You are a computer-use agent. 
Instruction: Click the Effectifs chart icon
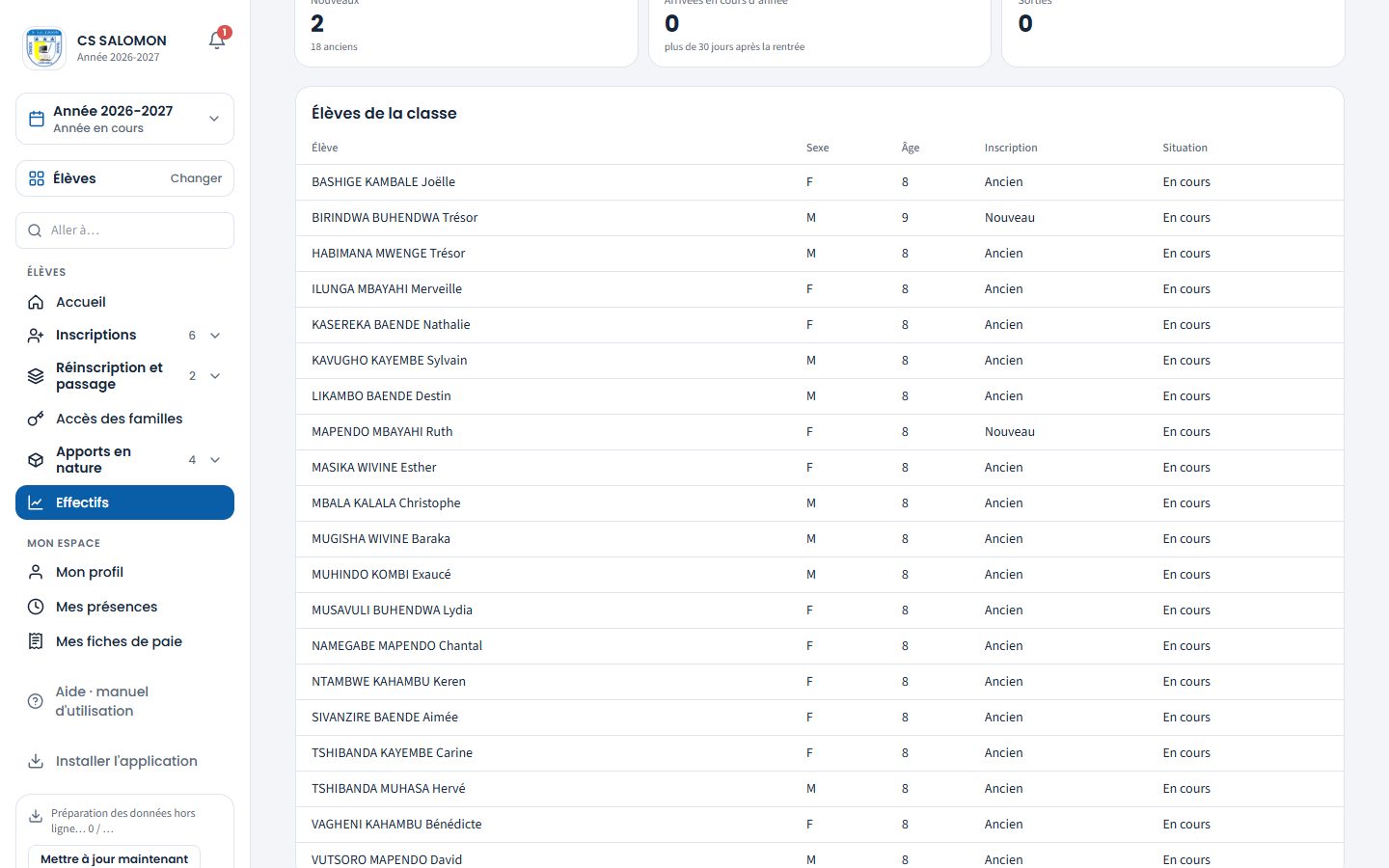pyautogui.click(x=36, y=502)
